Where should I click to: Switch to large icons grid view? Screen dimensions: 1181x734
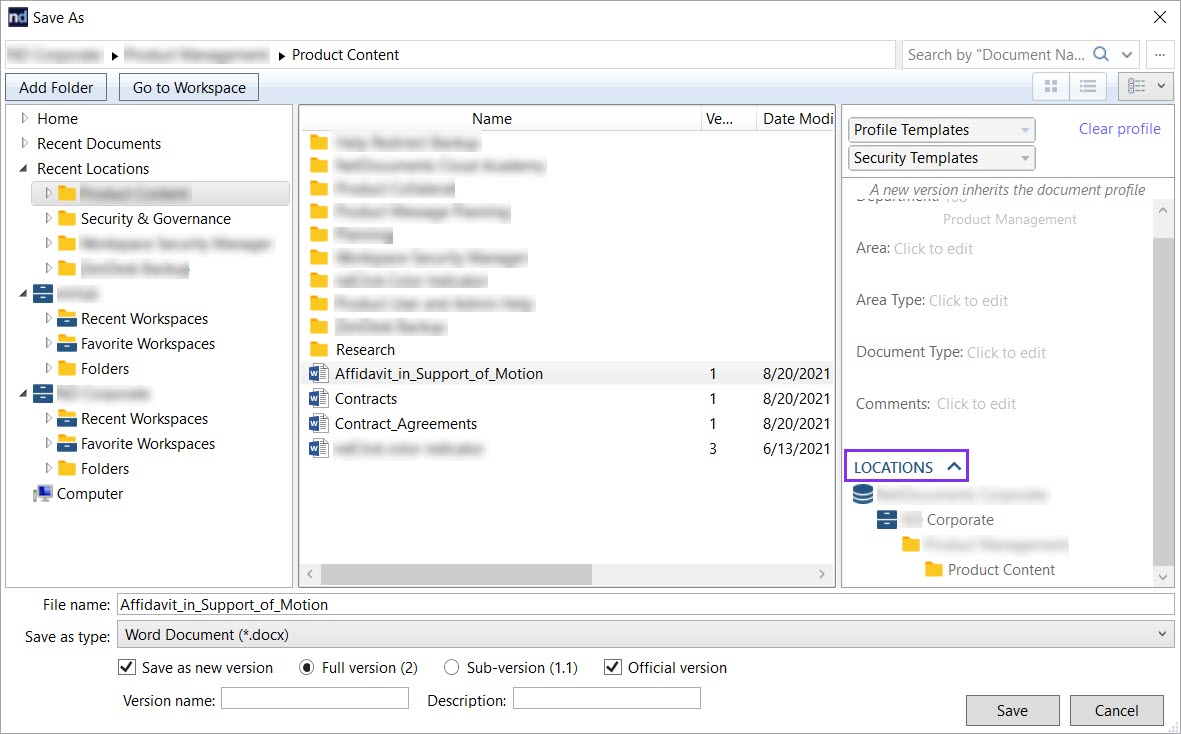[1051, 87]
